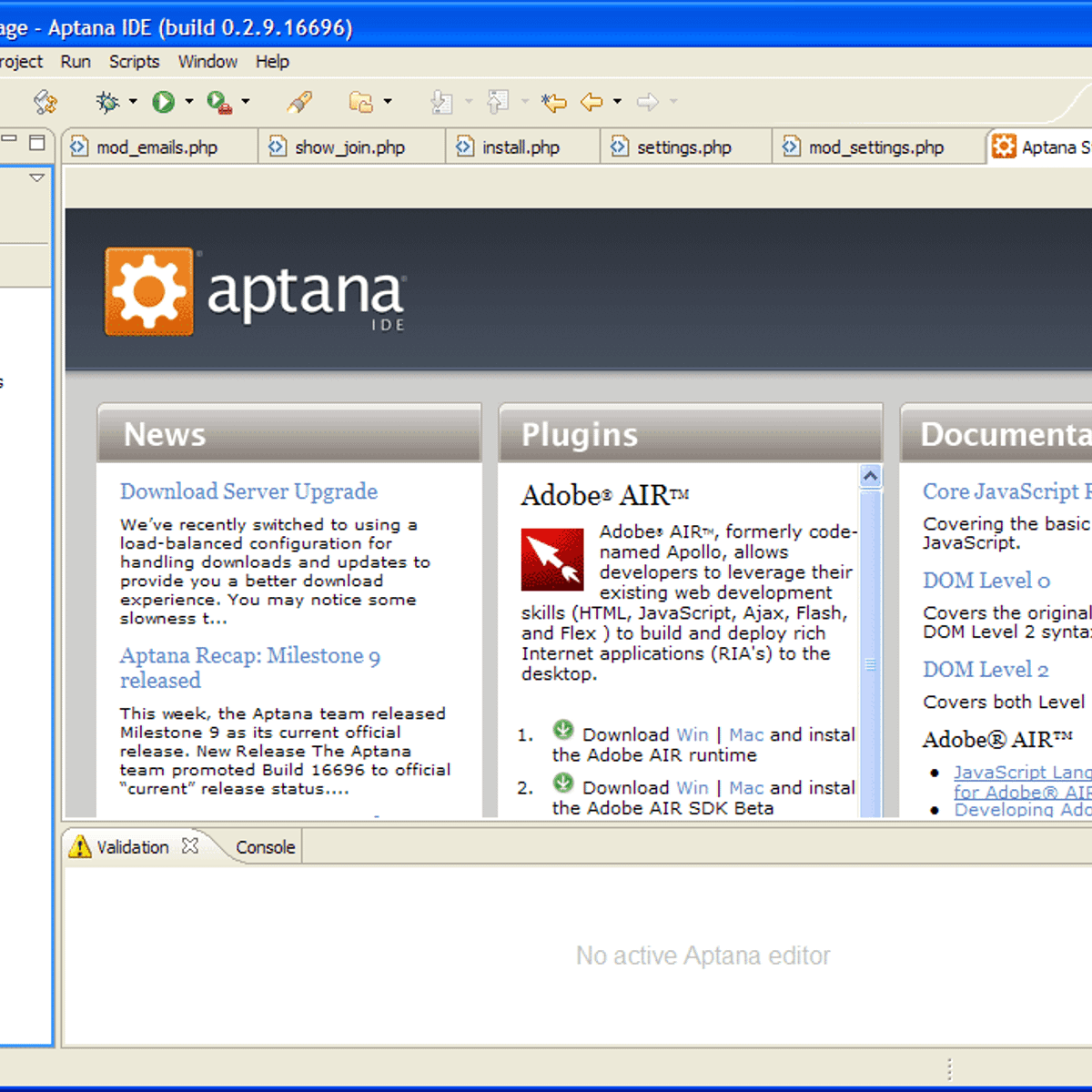
Task: Click the red Adobe AIR plugin icon
Action: [552, 560]
